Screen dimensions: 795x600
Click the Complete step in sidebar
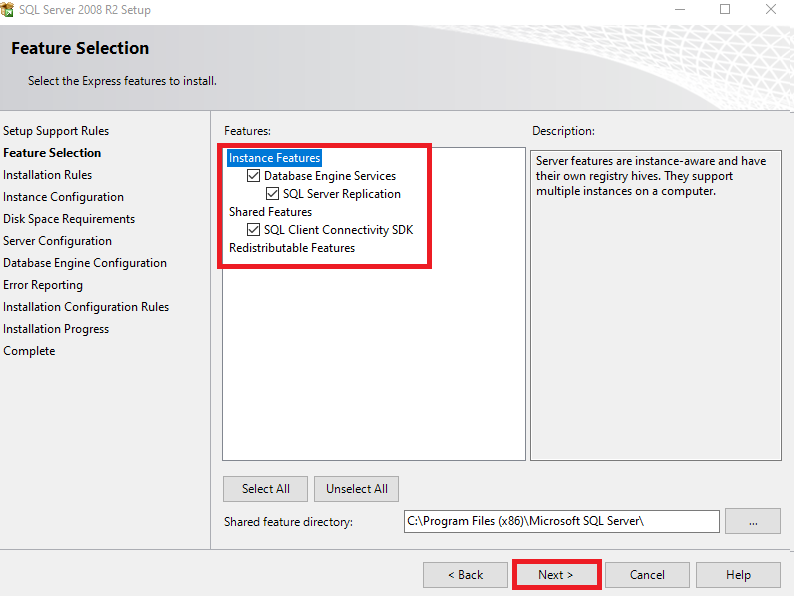29,351
